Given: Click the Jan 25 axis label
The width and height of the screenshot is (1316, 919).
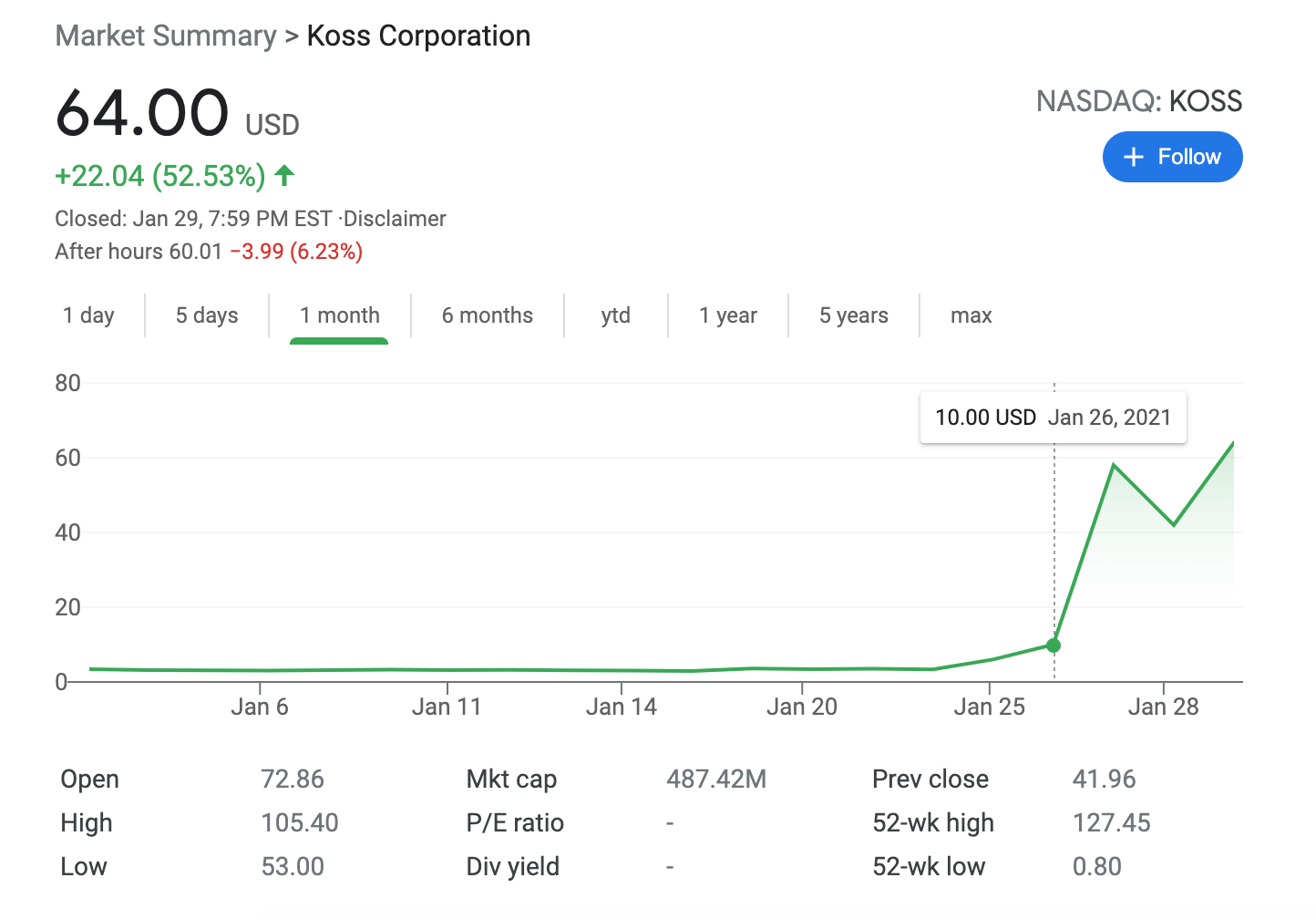Looking at the screenshot, I should tap(990, 707).
